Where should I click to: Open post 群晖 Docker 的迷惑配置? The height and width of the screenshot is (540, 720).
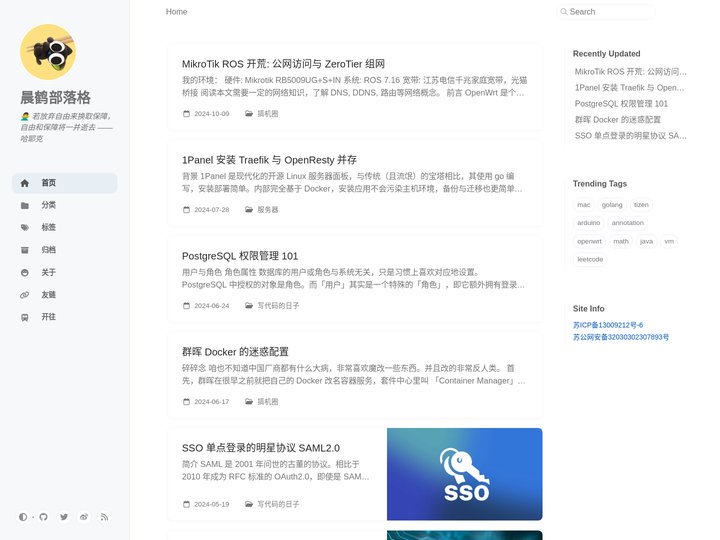(235, 352)
